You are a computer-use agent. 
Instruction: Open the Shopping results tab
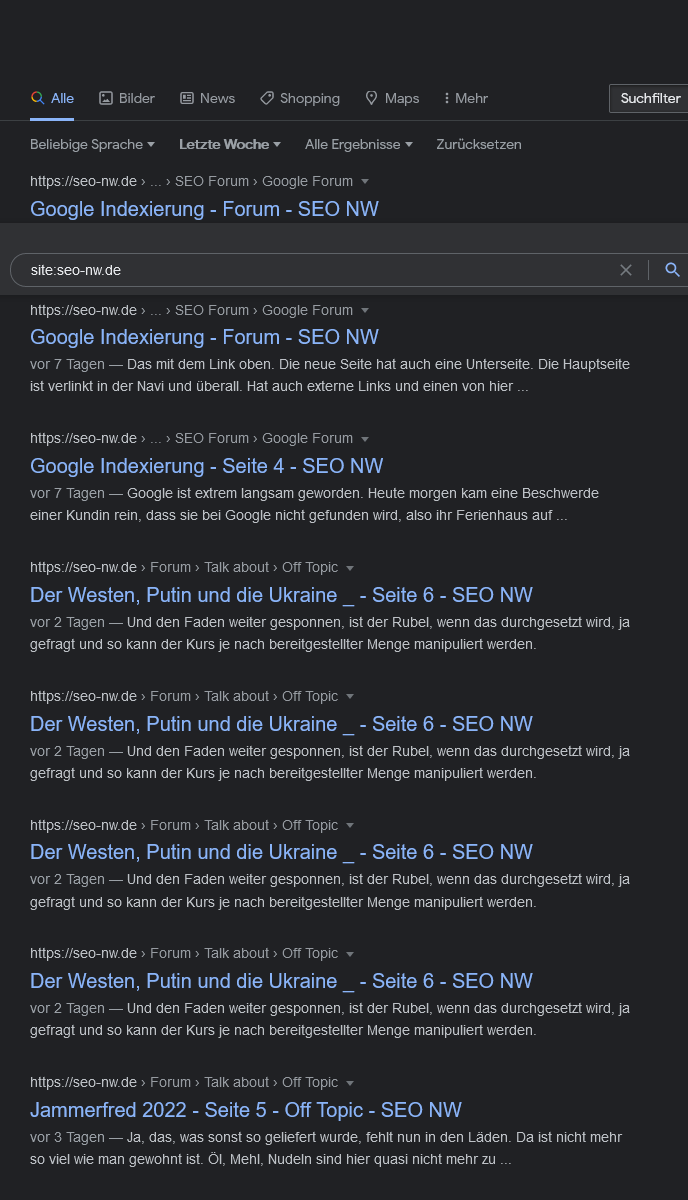[x=299, y=98]
